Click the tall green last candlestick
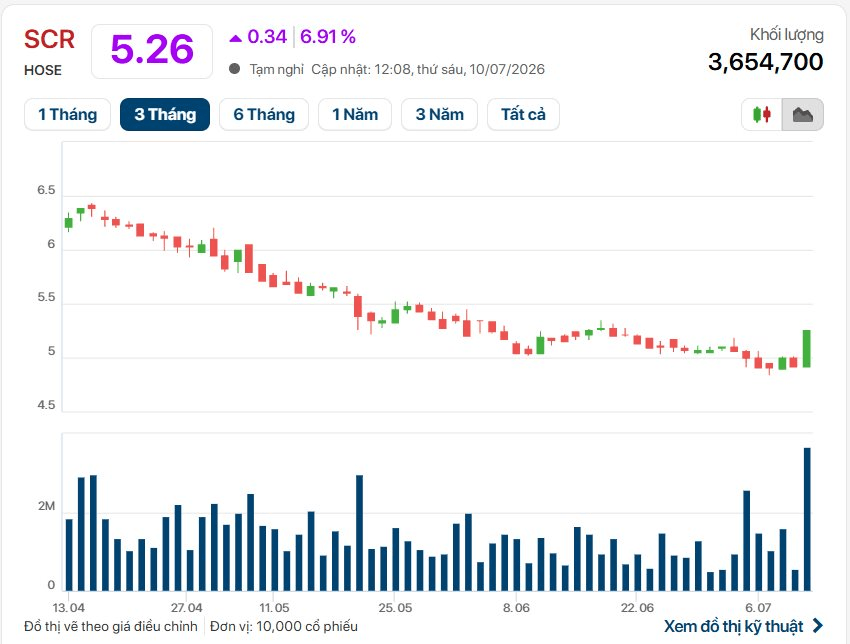This screenshot has width=850, height=644. point(807,349)
